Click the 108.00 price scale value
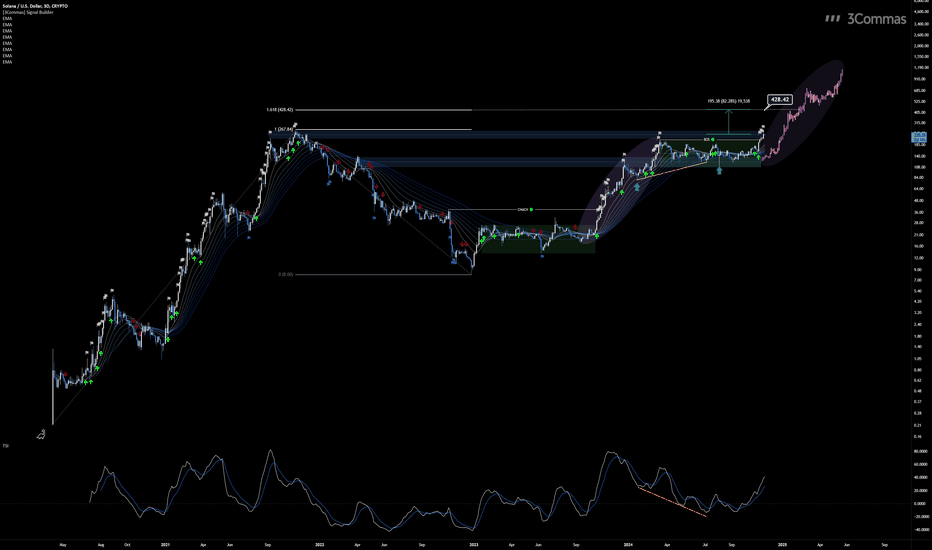Image resolution: width=932 pixels, height=550 pixels. pyautogui.click(x=920, y=167)
